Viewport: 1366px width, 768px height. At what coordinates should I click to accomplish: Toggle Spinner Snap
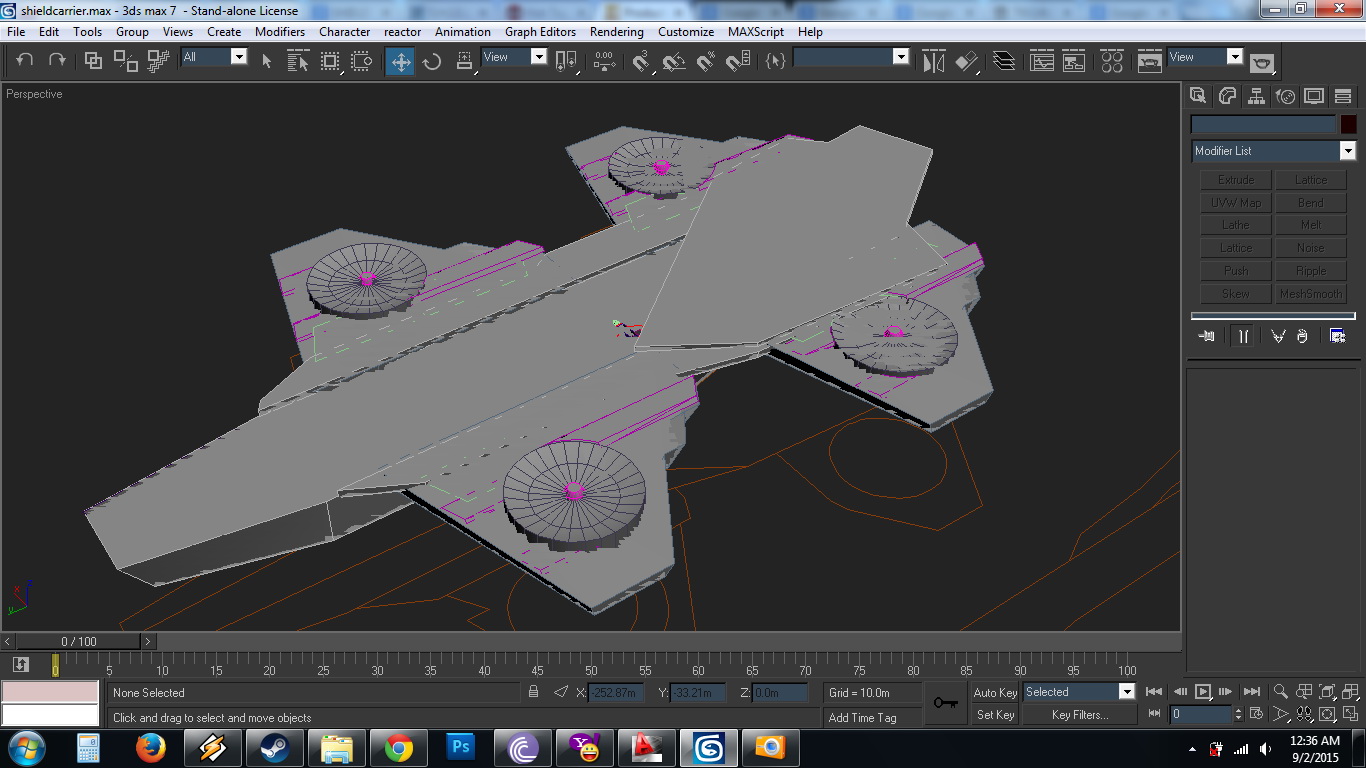(x=737, y=61)
